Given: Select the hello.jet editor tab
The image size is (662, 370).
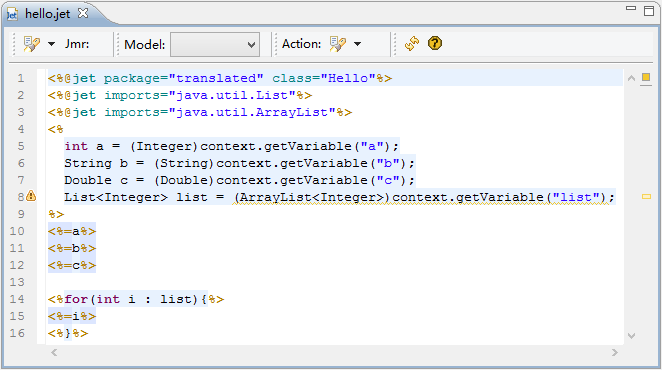Looking at the screenshot, I should (x=47, y=14).
